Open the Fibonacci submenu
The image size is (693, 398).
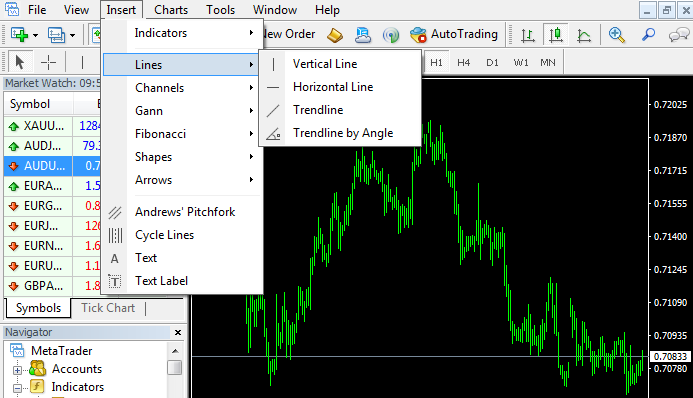click(x=183, y=134)
